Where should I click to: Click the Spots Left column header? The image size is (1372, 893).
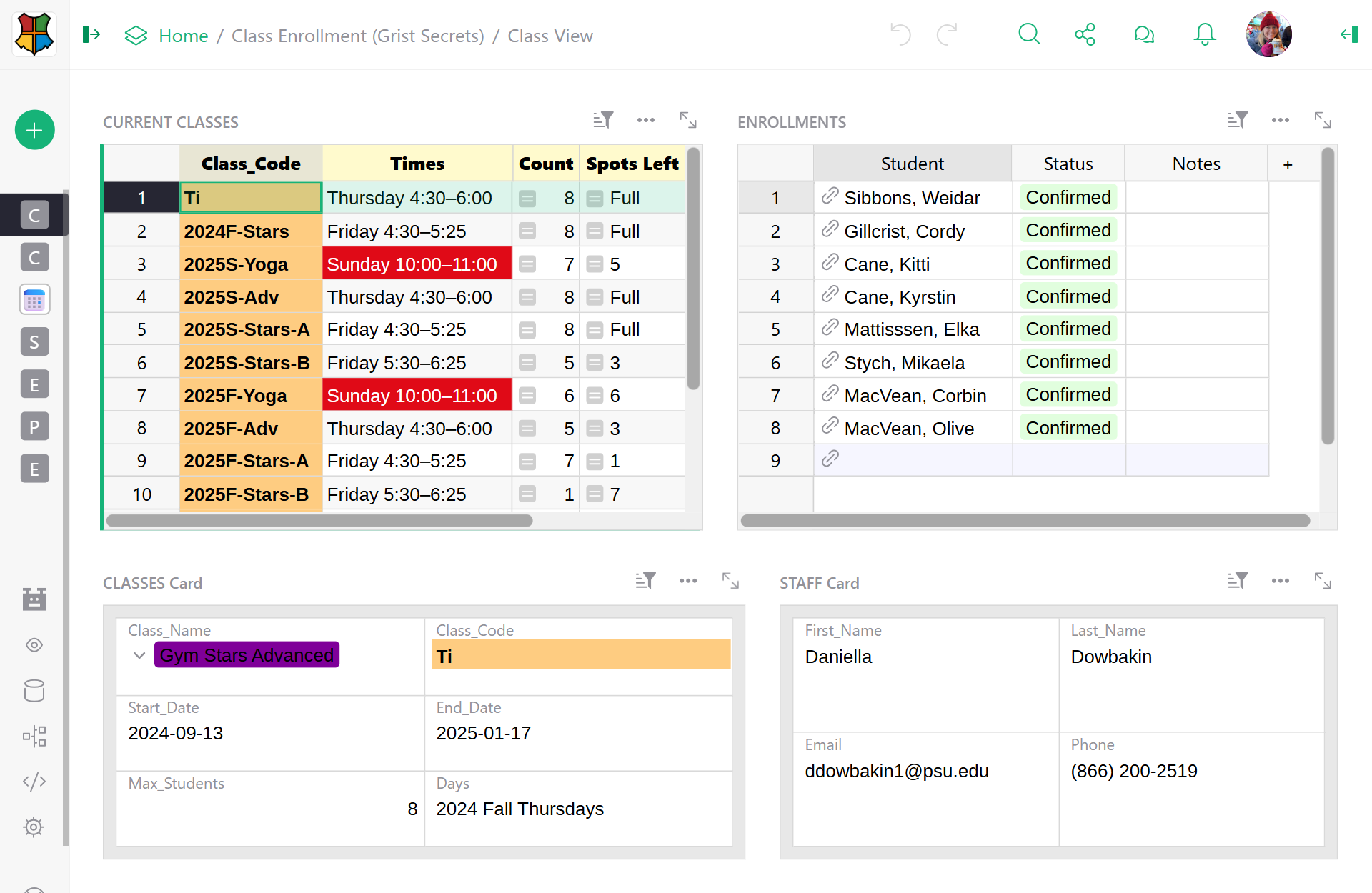(632, 164)
